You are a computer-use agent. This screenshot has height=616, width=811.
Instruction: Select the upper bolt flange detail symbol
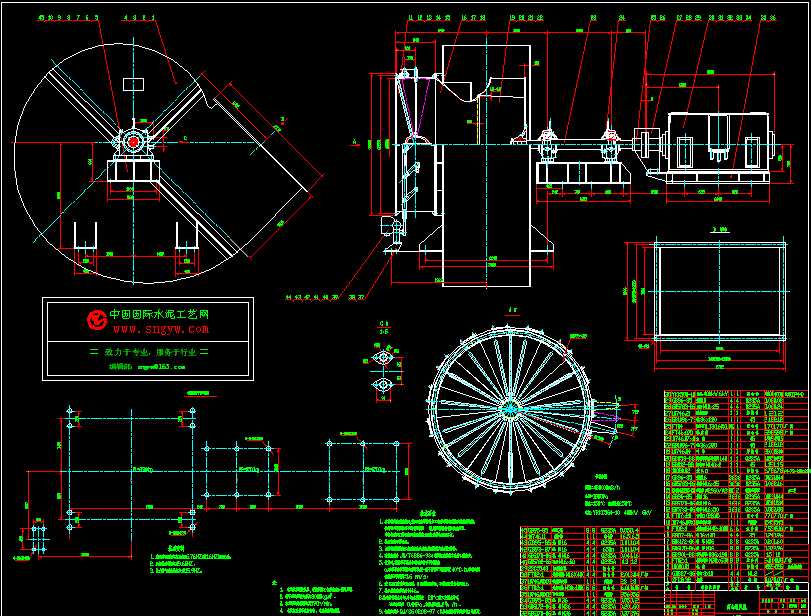click(383, 358)
